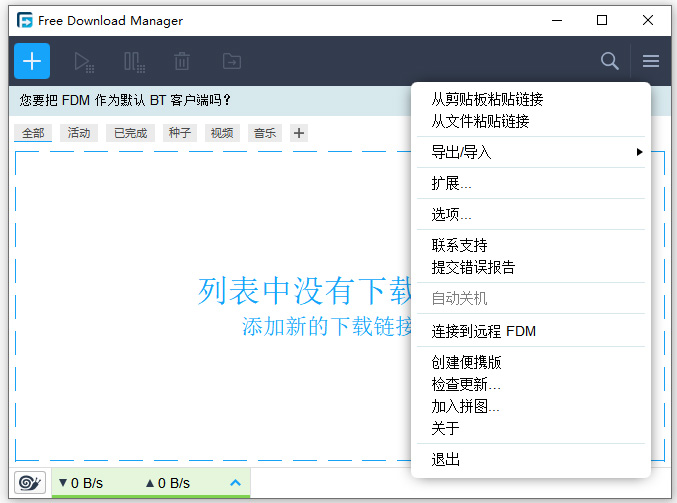Image resolution: width=677 pixels, height=503 pixels.
Task: Click the blue plus add download button
Action: [32, 61]
